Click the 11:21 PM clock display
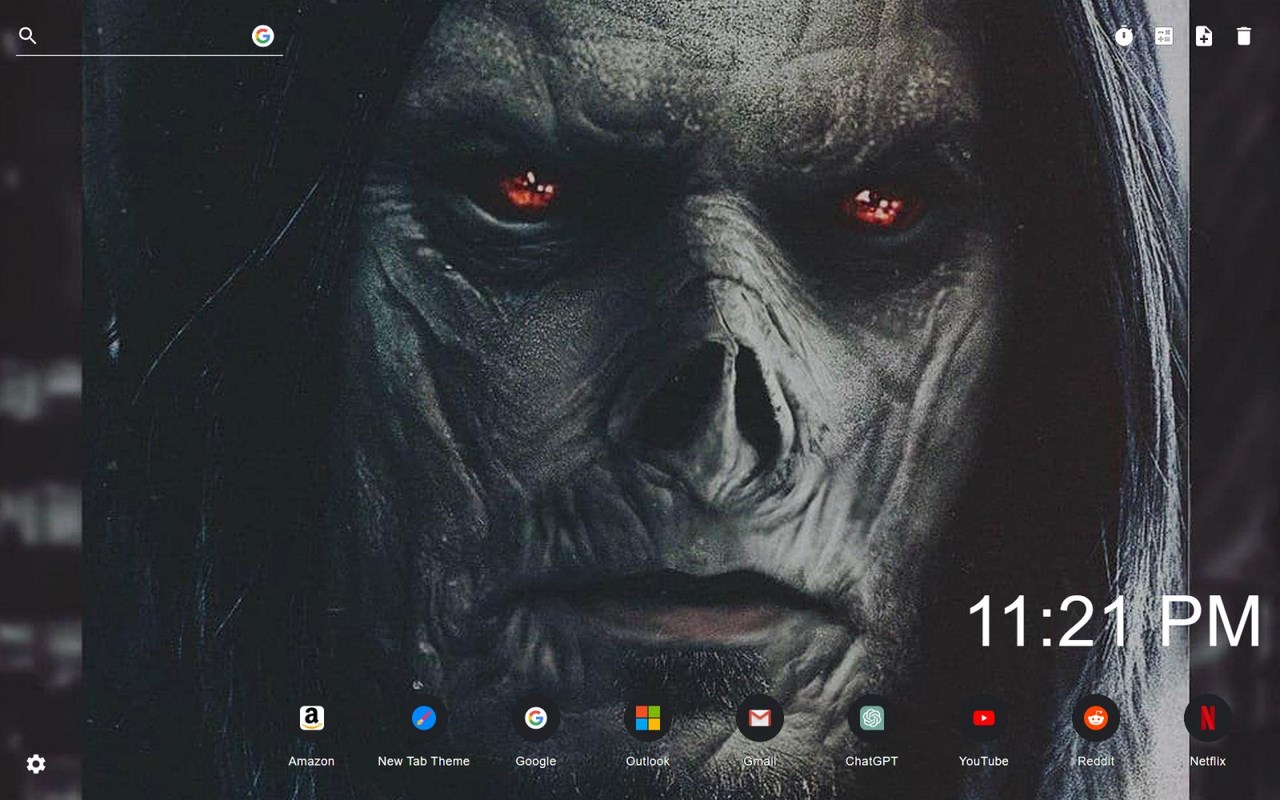The image size is (1280, 800). (x=1114, y=622)
